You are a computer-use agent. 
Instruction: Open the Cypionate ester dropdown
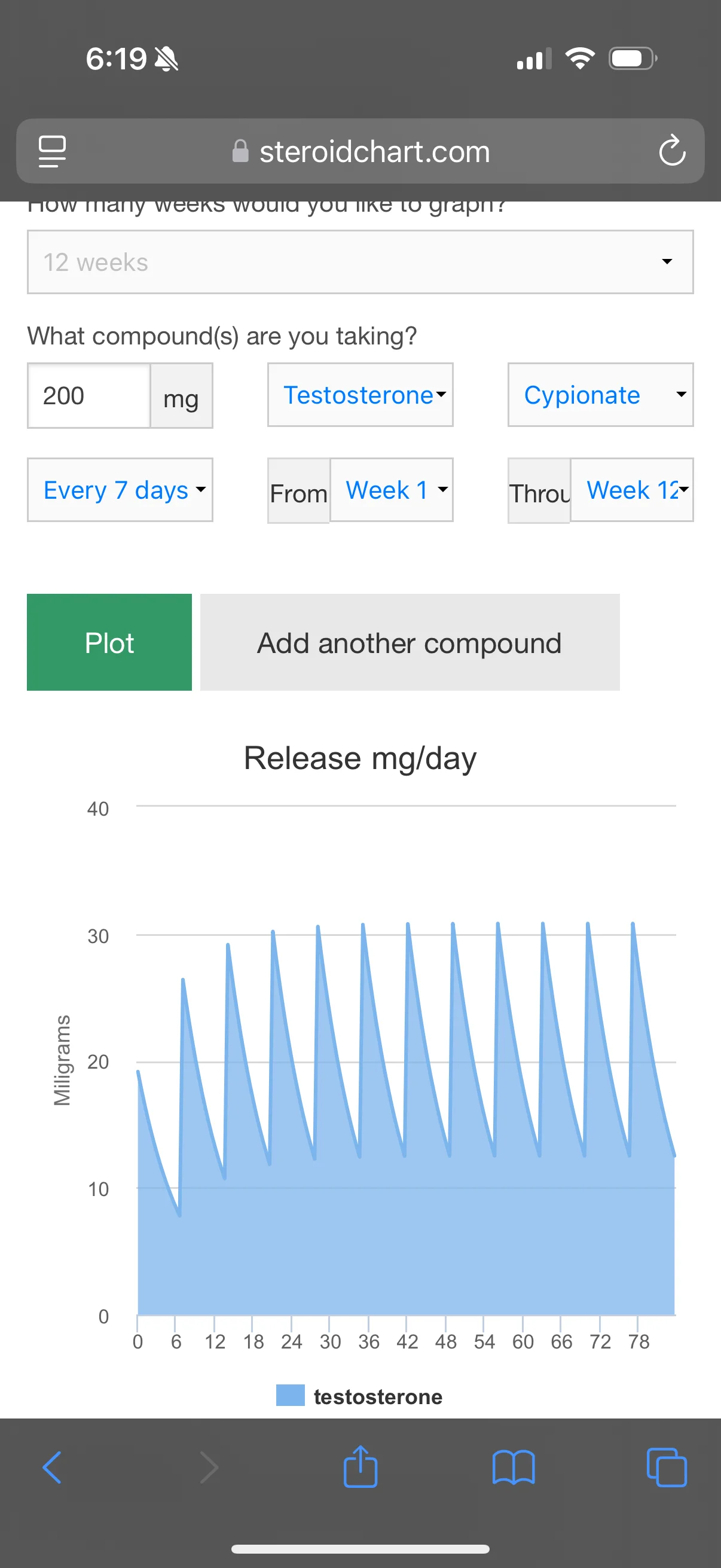point(600,395)
